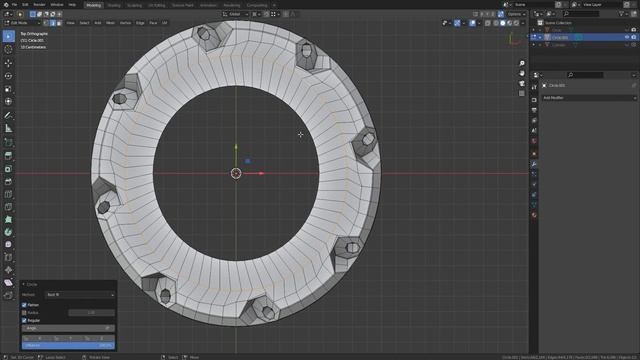Select the Extrude Region tool
The width and height of the screenshot is (640, 360).
pyautogui.click(x=8, y=156)
